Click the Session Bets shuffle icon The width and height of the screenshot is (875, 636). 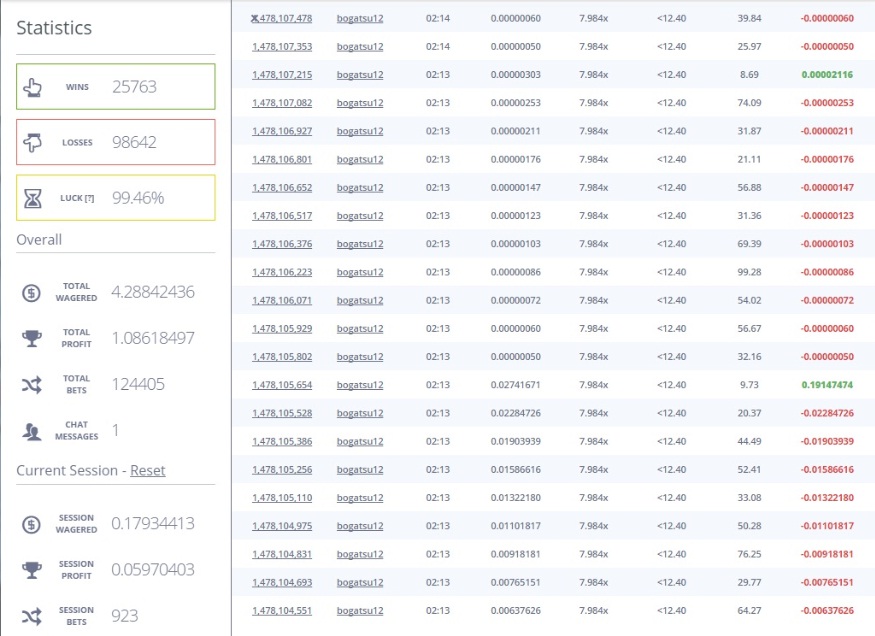click(x=32, y=616)
